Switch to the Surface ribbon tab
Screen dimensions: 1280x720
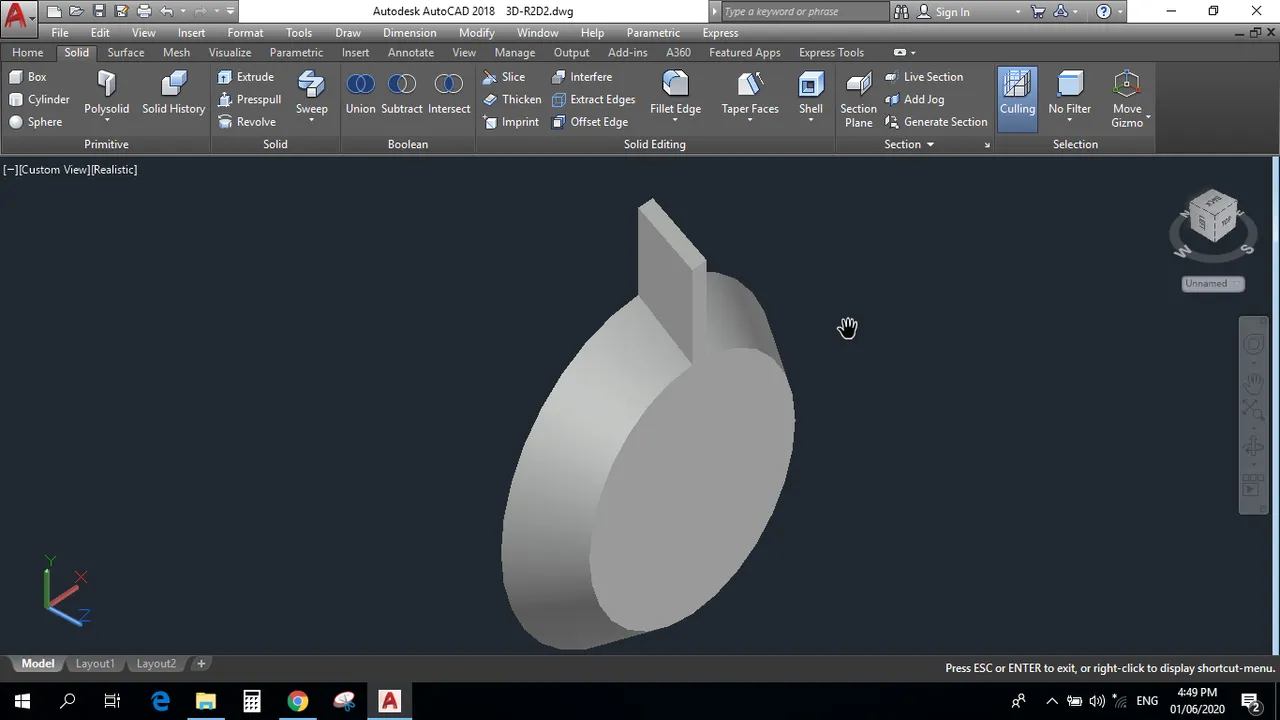tap(126, 52)
